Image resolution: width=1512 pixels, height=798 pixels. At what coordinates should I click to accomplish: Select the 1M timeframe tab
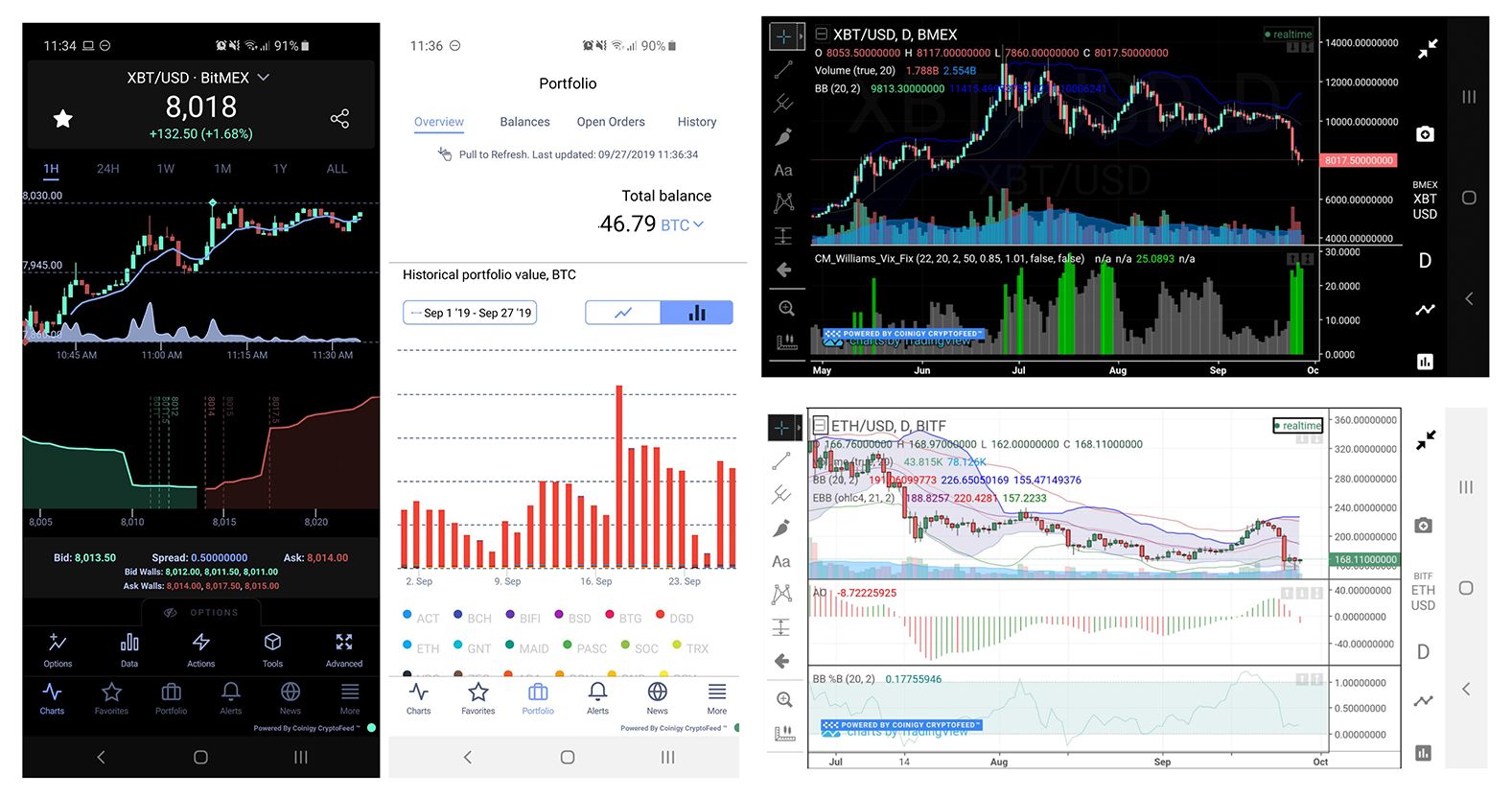(222, 169)
